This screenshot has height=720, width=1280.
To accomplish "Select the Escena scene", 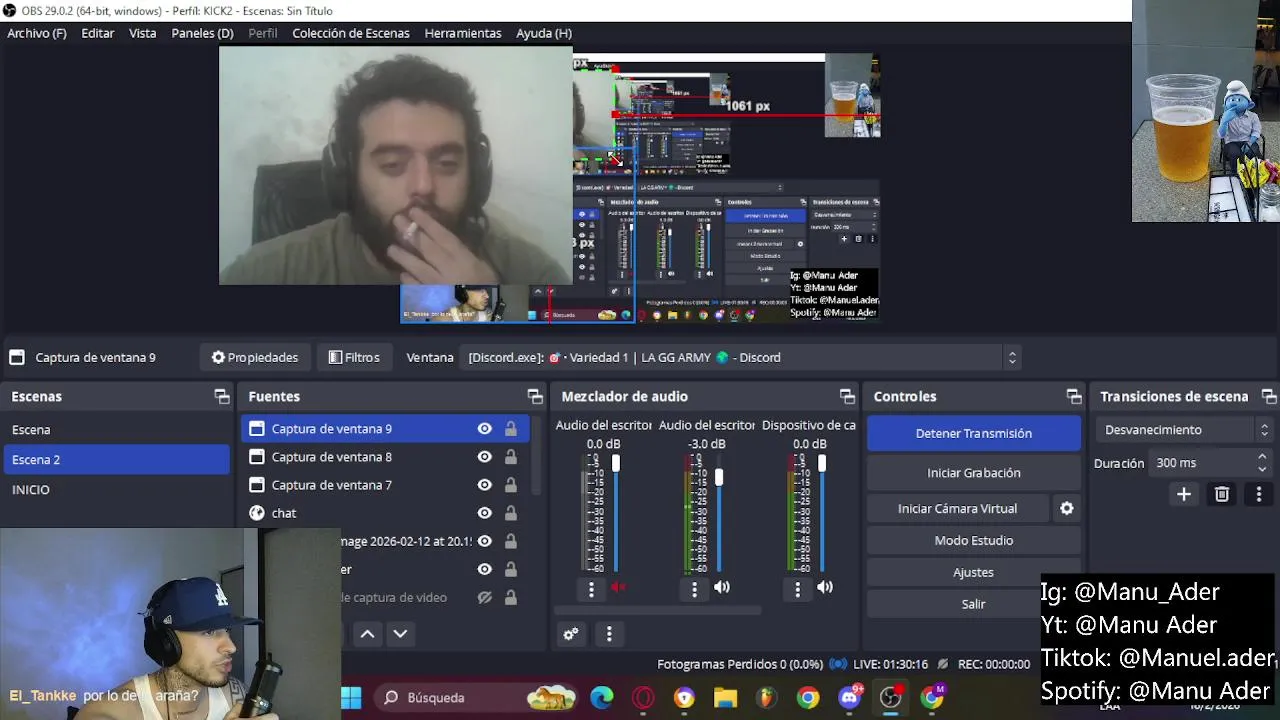I will tap(117, 430).
